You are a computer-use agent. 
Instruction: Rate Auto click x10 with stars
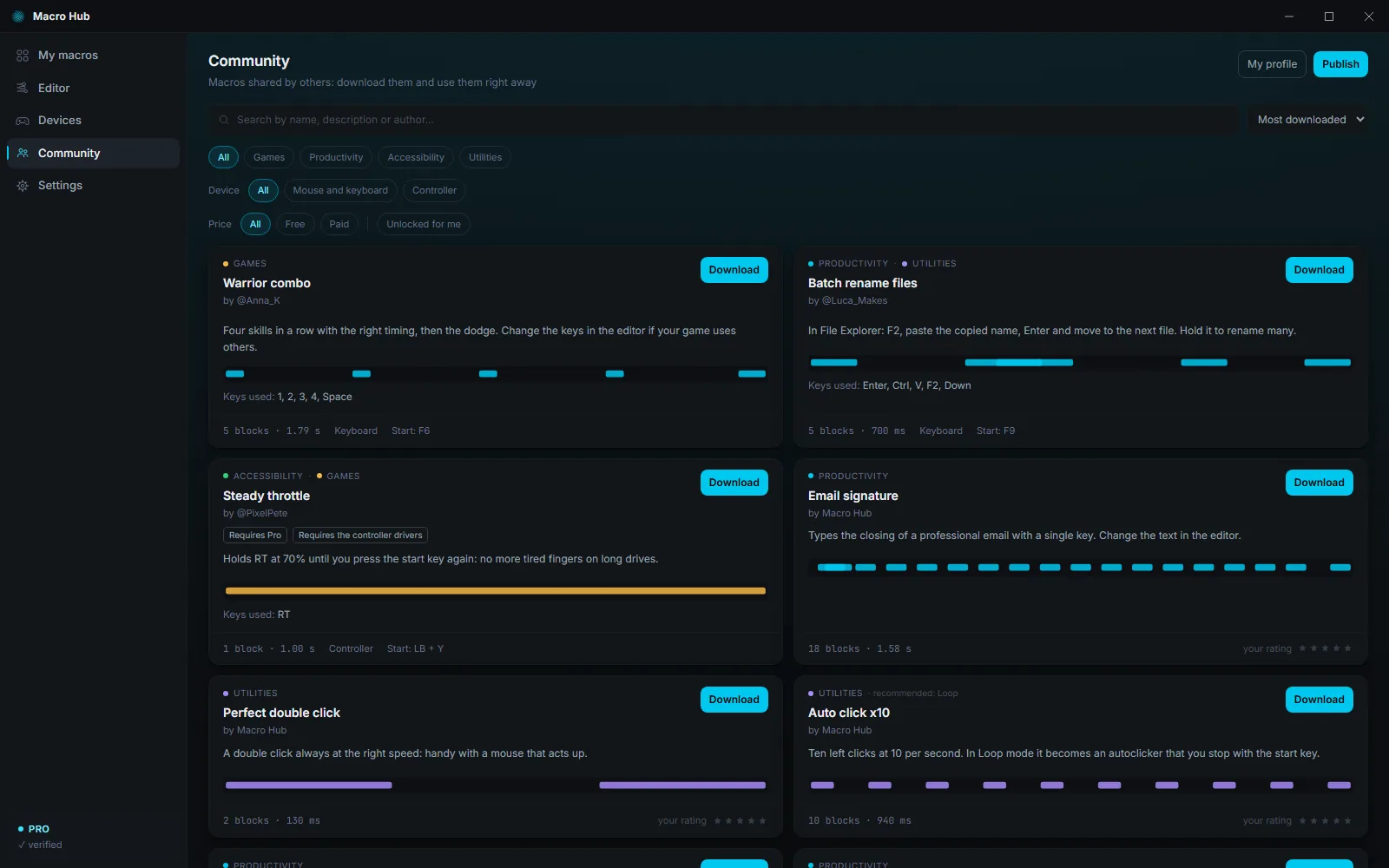[x=1326, y=820]
